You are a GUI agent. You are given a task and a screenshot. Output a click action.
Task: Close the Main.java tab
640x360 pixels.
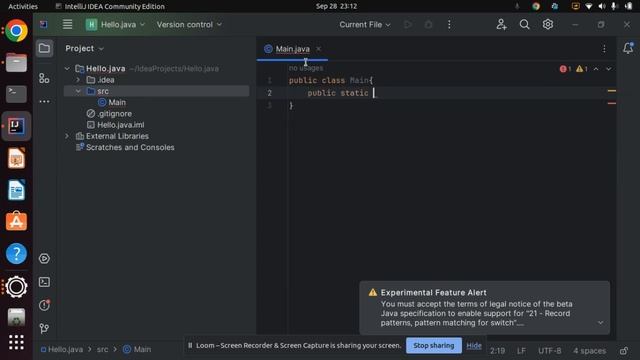(x=318, y=49)
